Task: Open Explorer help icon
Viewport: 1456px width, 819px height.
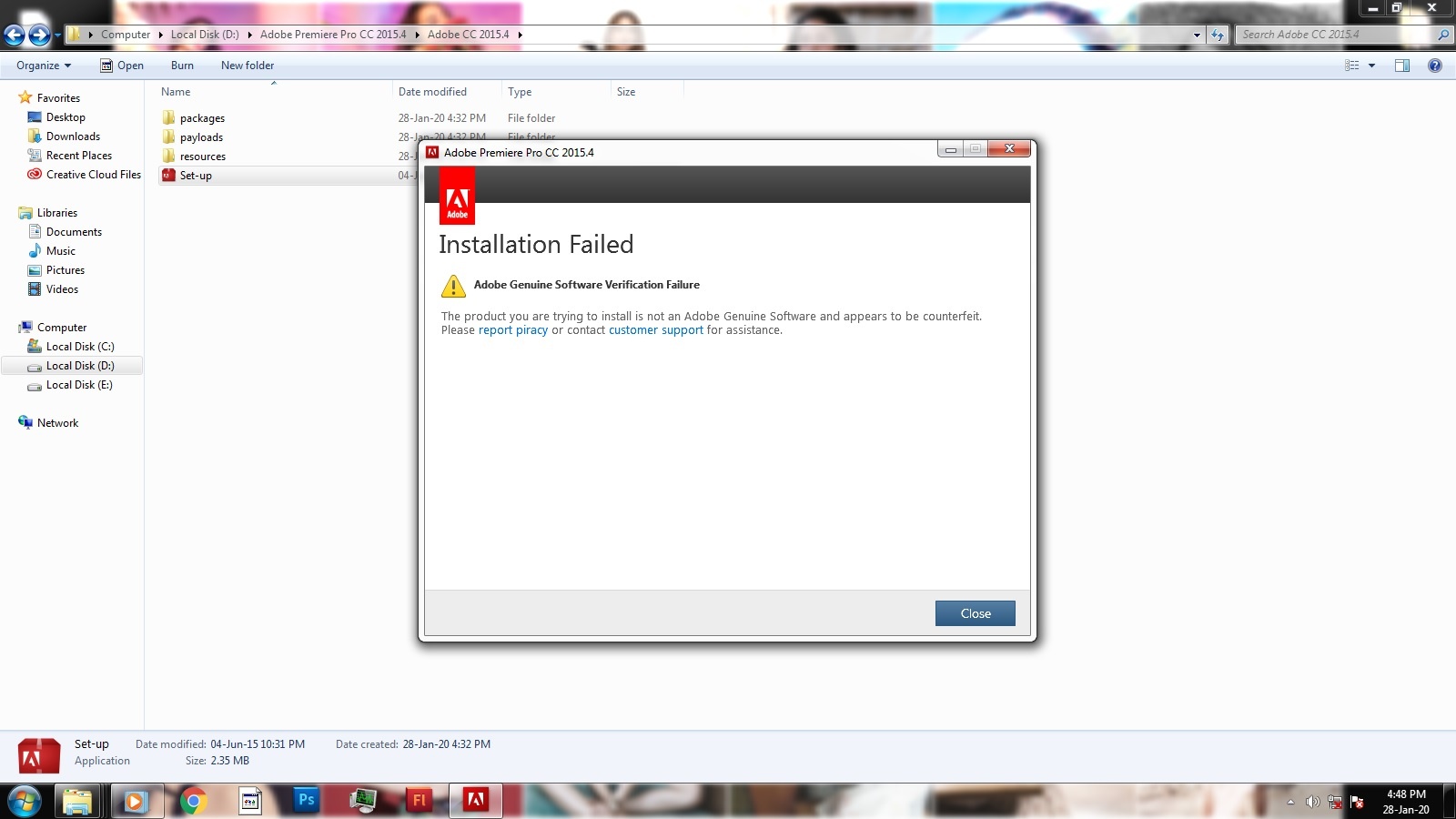Action: point(1435,66)
